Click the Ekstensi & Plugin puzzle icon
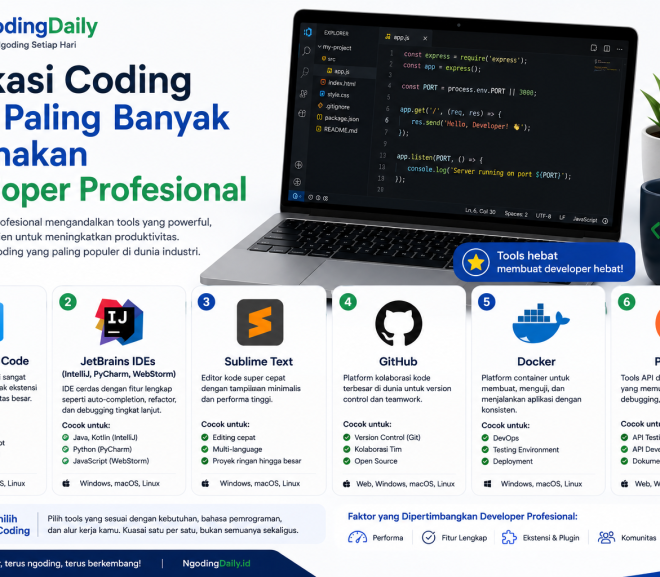The width and height of the screenshot is (660, 577). (509, 537)
